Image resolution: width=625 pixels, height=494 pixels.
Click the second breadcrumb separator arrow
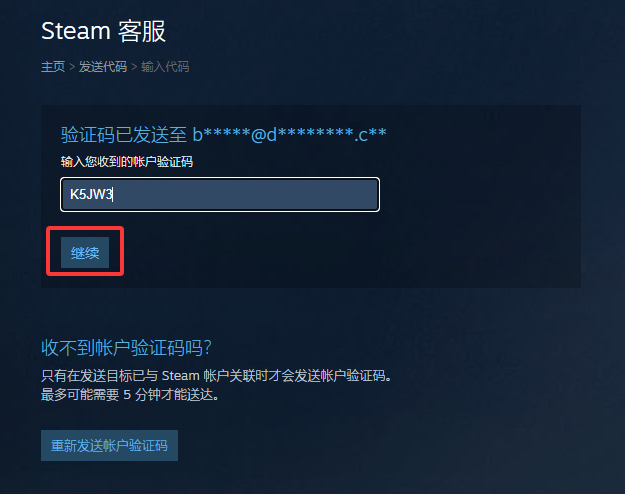coord(134,67)
